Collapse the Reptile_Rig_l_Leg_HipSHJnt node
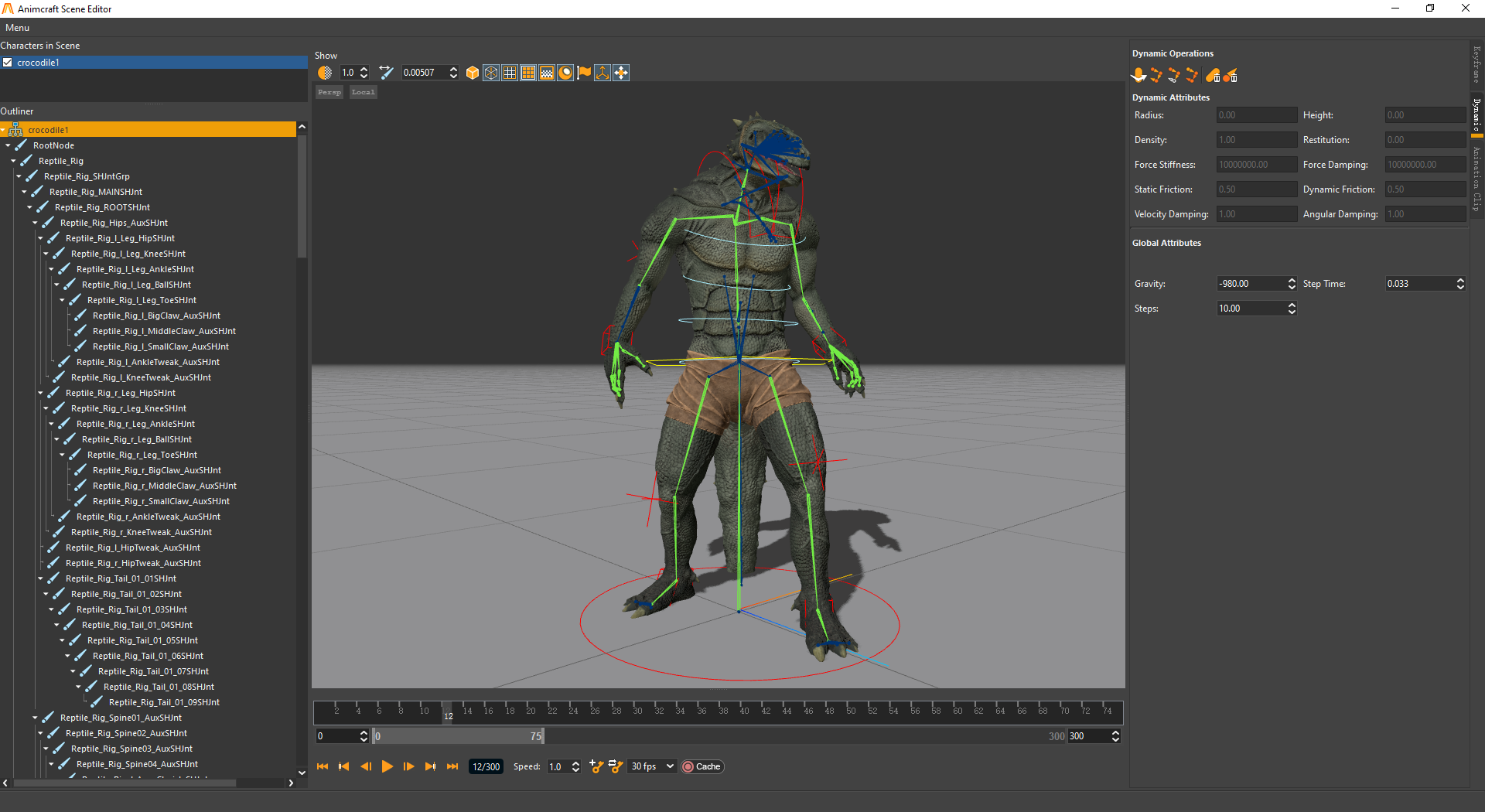Viewport: 1485px width, 812px height. coord(41,238)
